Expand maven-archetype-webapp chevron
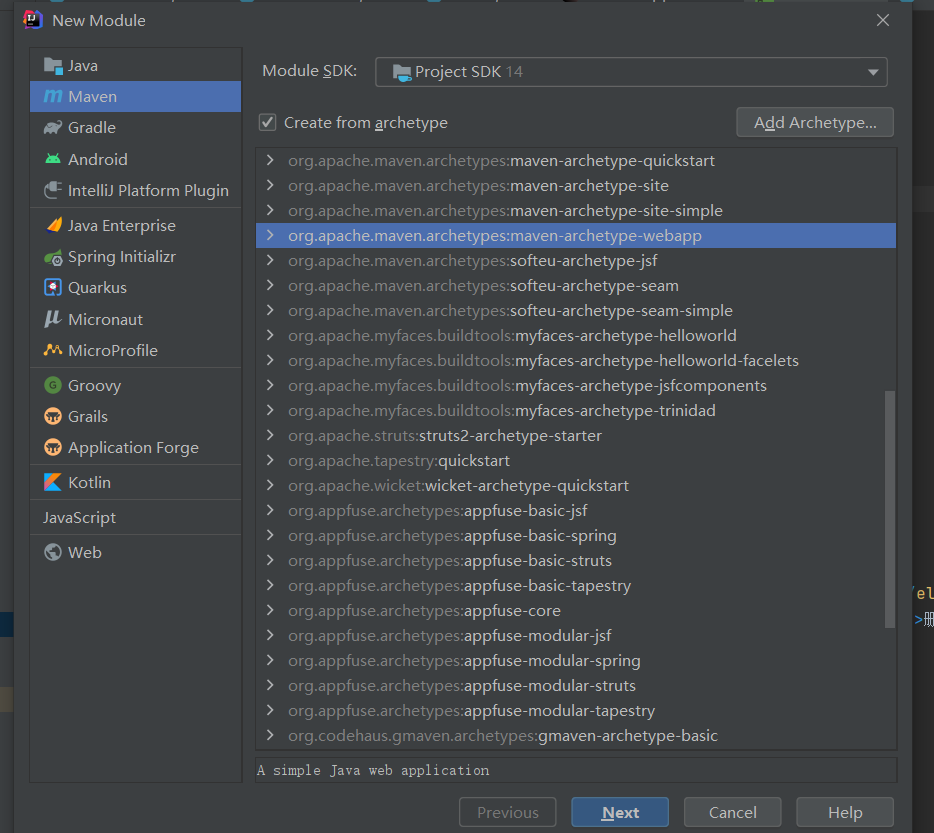The height and width of the screenshot is (833, 934). 270,235
